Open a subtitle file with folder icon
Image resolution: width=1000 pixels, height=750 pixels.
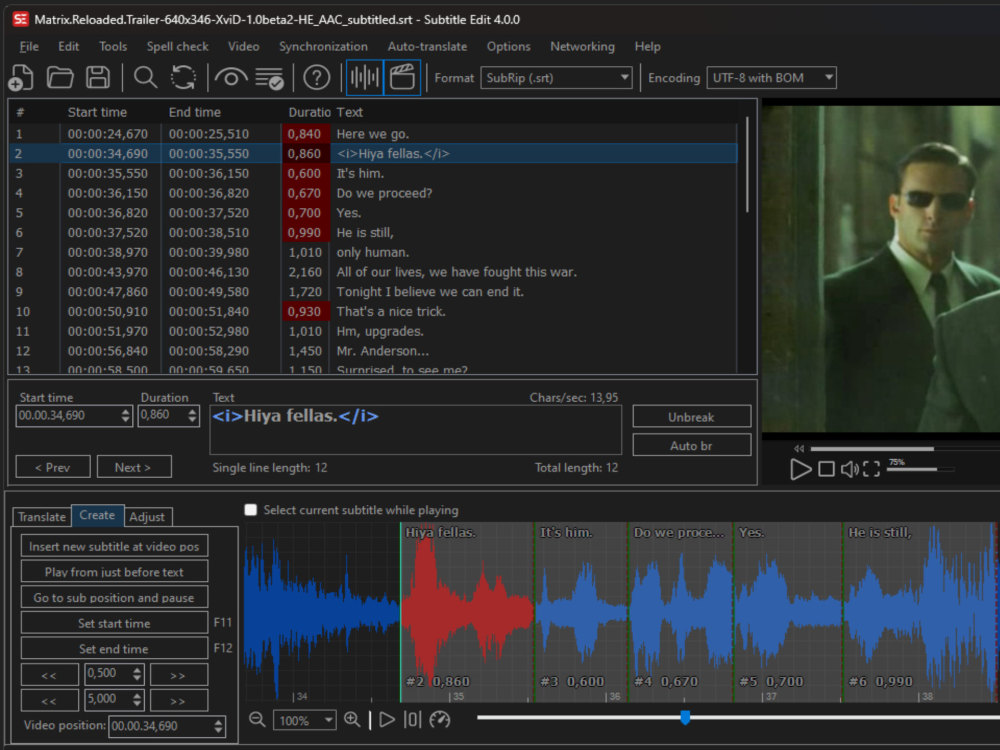(x=60, y=78)
